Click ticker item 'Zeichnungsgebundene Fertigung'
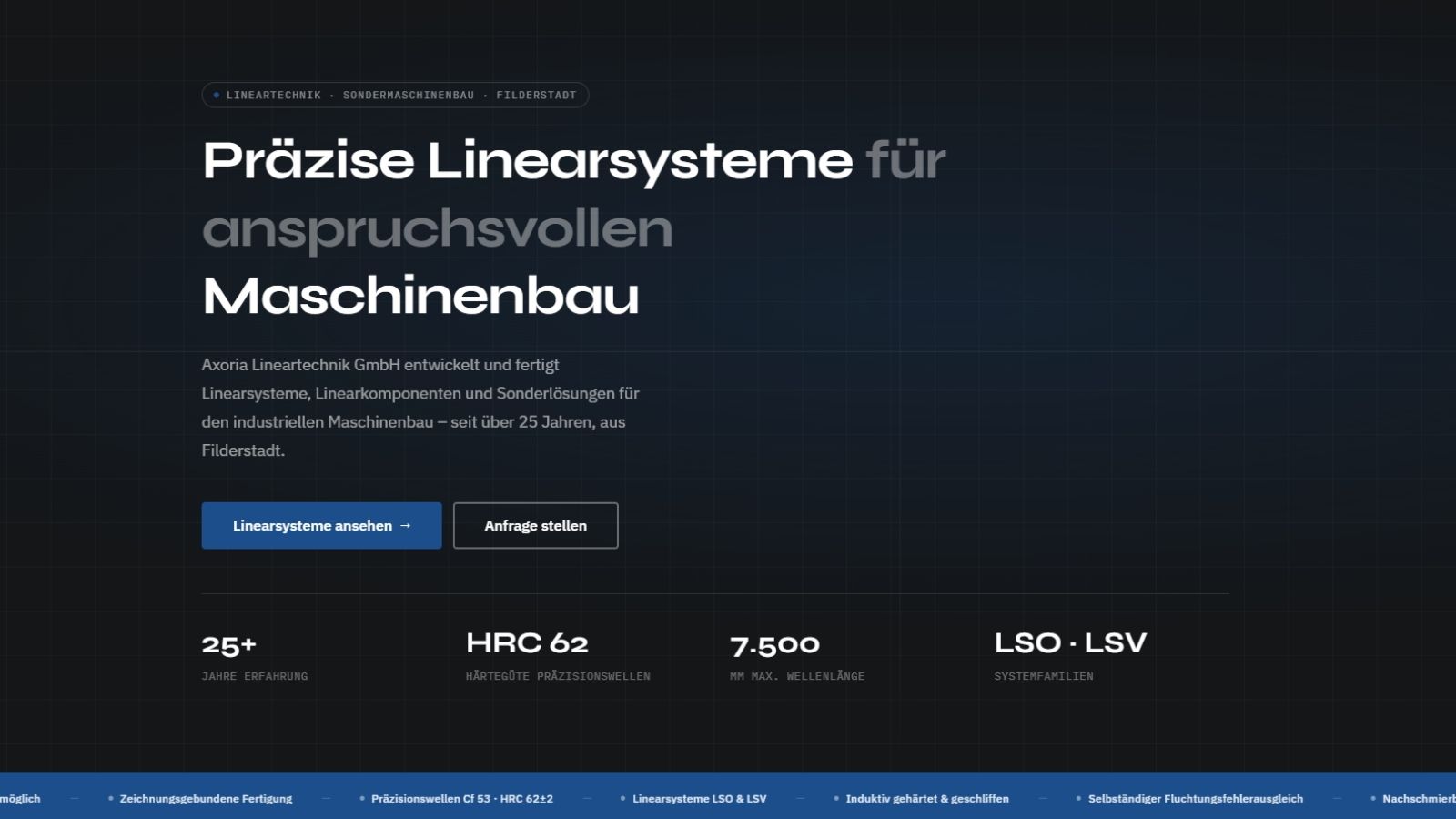The image size is (1456, 819). [x=206, y=798]
